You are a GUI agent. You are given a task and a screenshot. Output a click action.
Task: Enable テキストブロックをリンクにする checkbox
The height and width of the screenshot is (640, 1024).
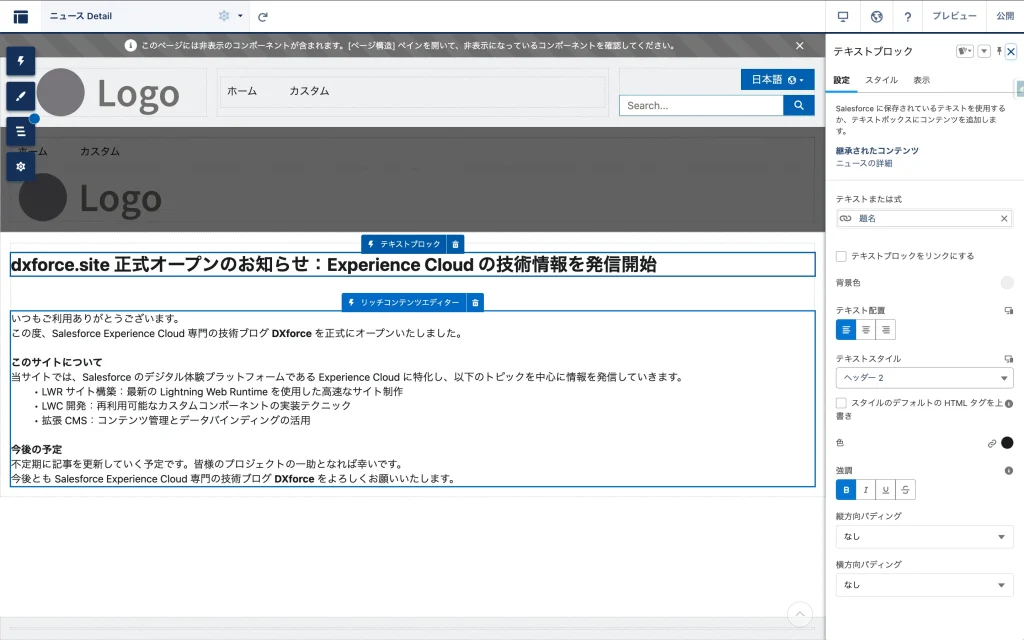click(x=841, y=256)
